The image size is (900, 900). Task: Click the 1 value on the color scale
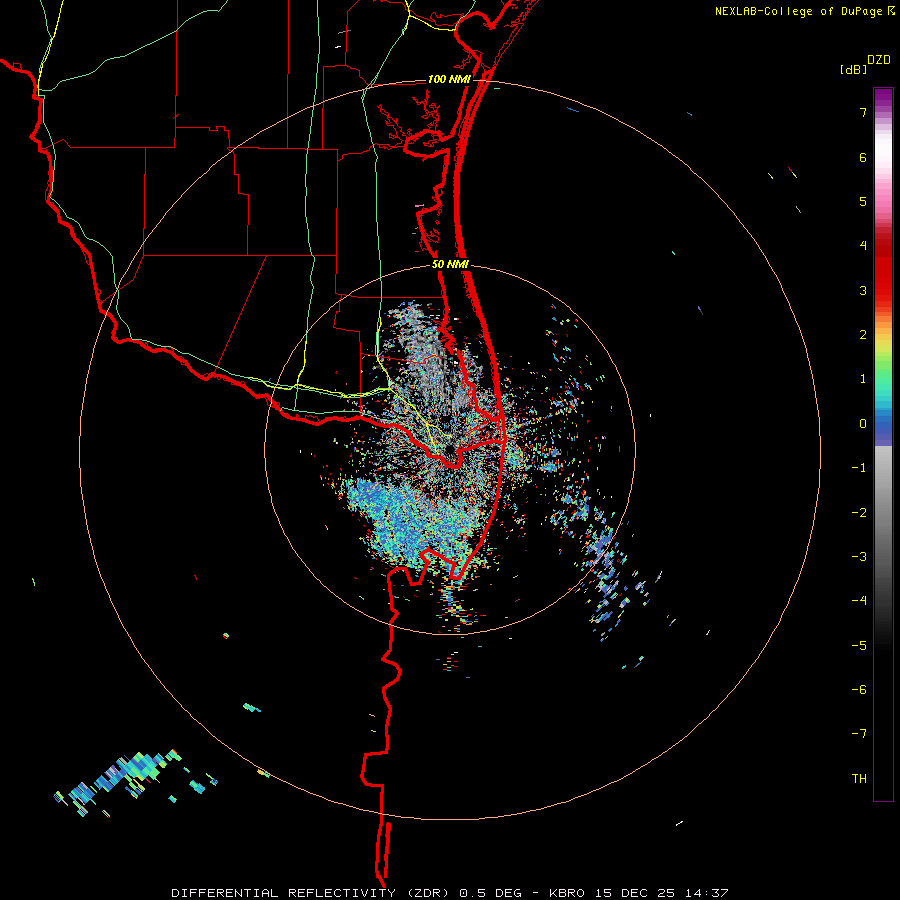click(x=863, y=379)
